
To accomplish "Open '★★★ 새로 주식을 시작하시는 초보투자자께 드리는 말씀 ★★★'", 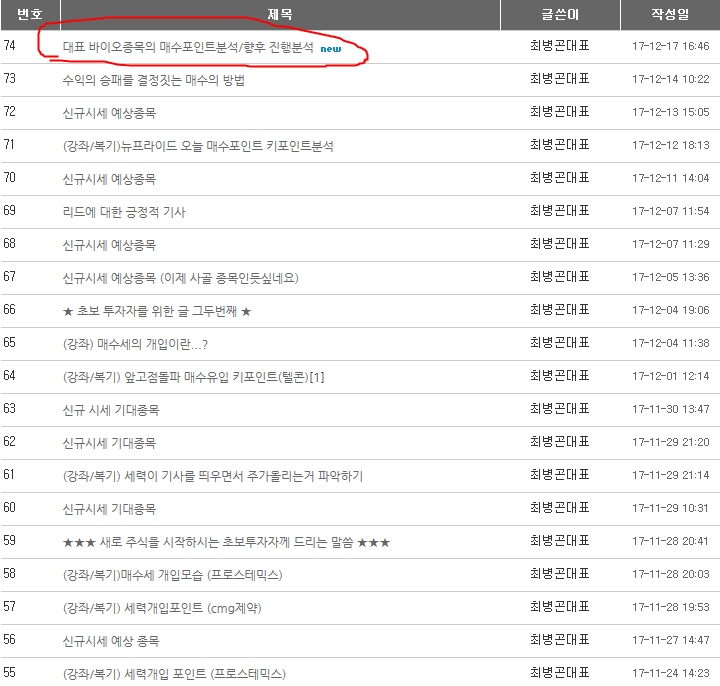I will pyautogui.click(x=226, y=542).
